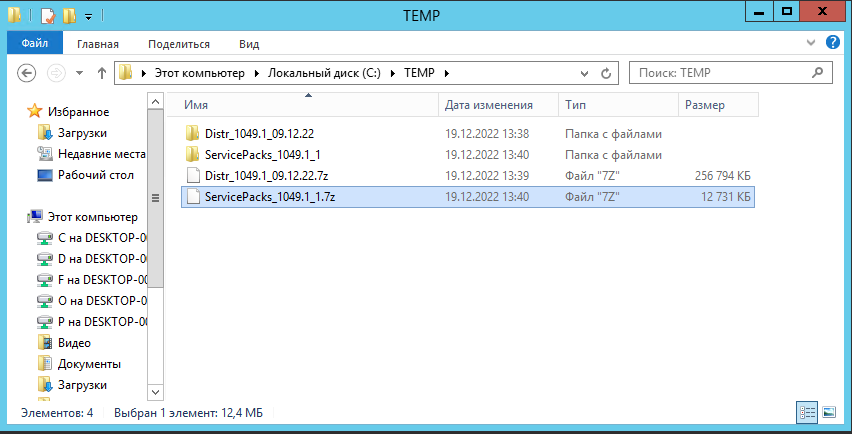Click New folder quick access icon
The width and height of the screenshot is (852, 434).
70,16
